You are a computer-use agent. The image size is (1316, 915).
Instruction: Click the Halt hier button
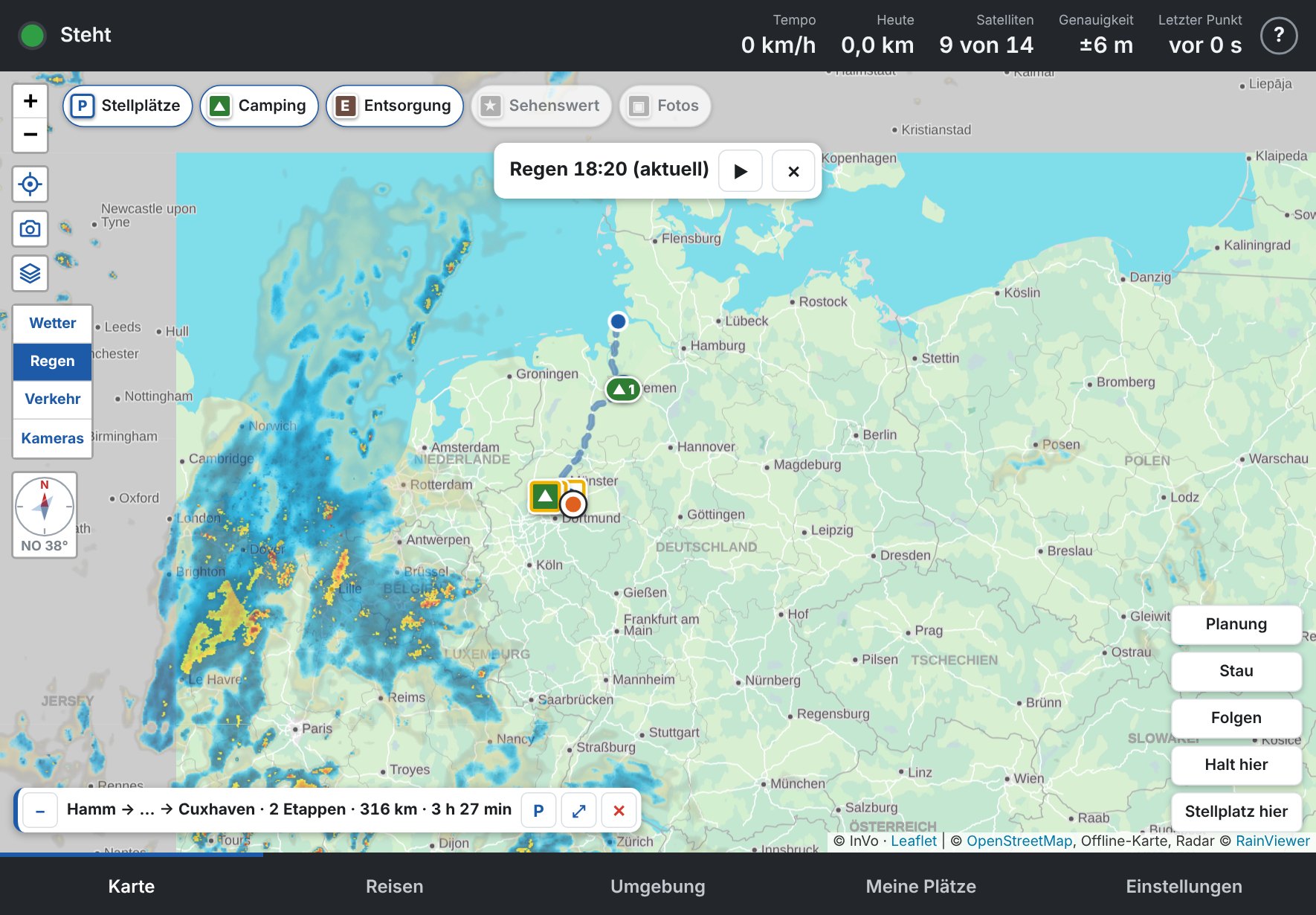(x=1236, y=765)
